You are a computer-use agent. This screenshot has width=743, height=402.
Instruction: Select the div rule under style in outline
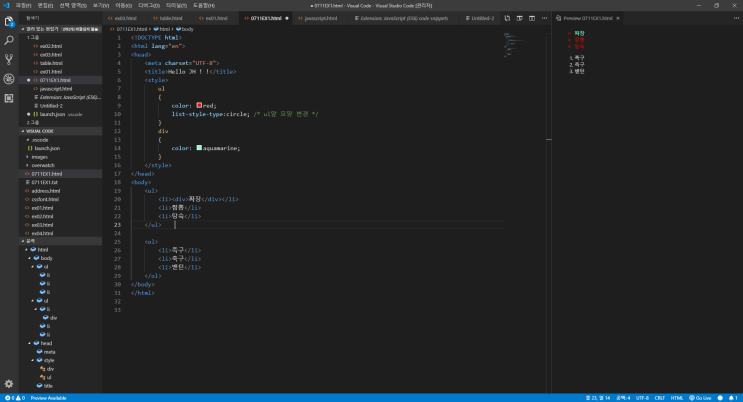[46, 369]
